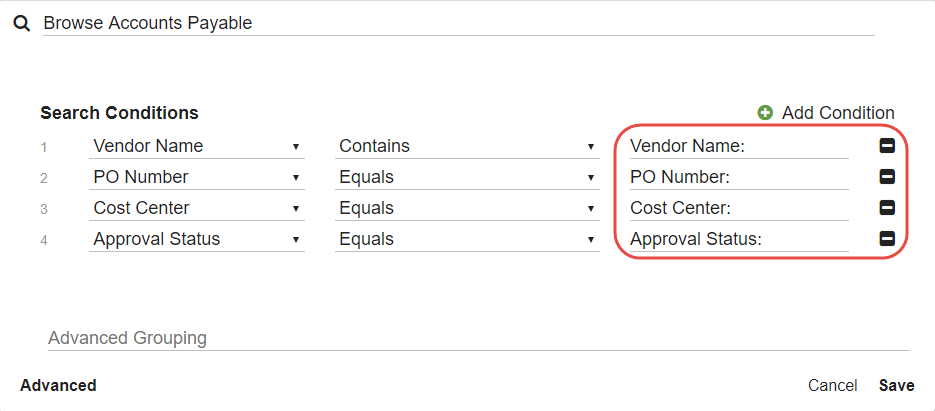The width and height of the screenshot is (935, 411).
Task: Open the Equals operator dropdown for PO Number
Action: pyautogui.click(x=467, y=177)
